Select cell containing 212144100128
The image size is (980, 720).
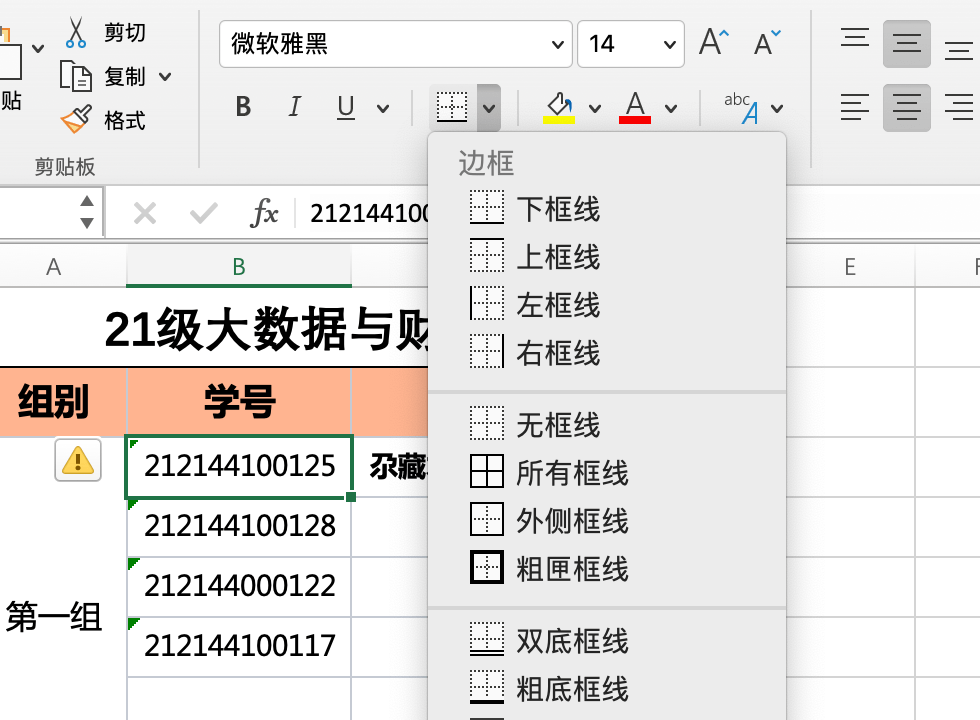click(x=239, y=526)
